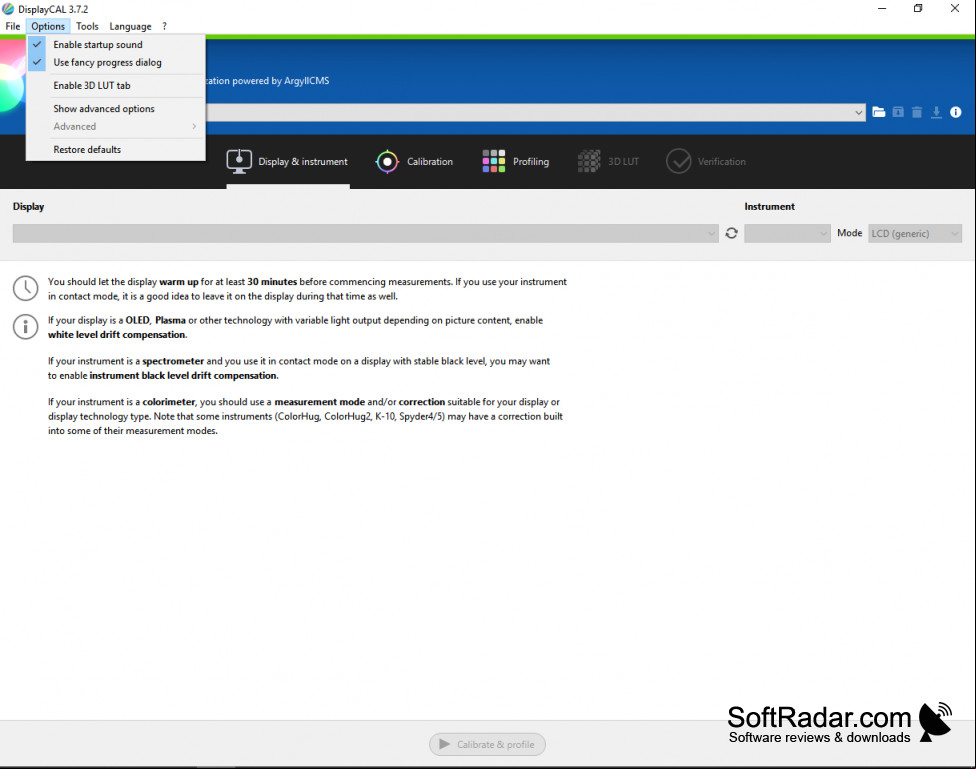Click the refresh displays and instruments icon
976x769 pixels.
point(731,233)
